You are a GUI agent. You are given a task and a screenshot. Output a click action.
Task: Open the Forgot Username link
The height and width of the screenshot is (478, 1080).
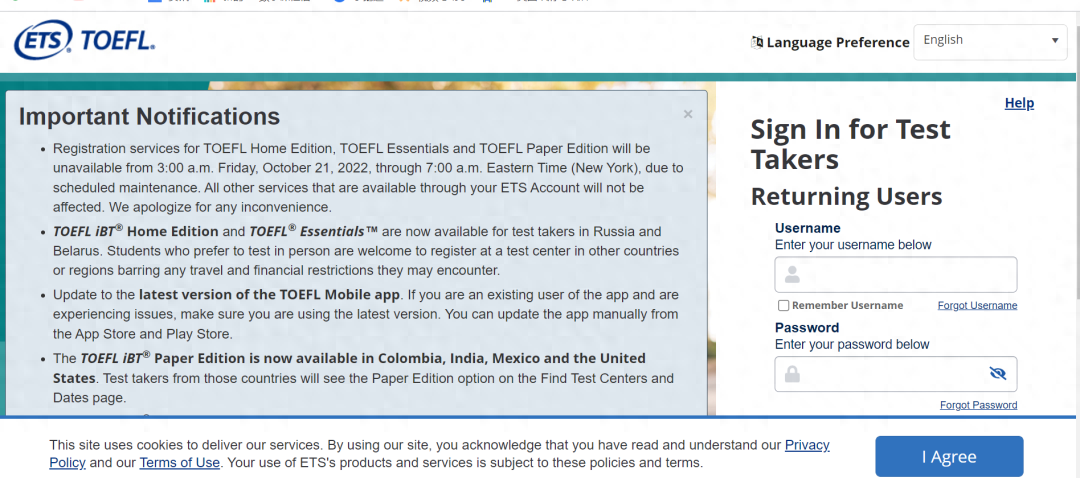point(977,306)
